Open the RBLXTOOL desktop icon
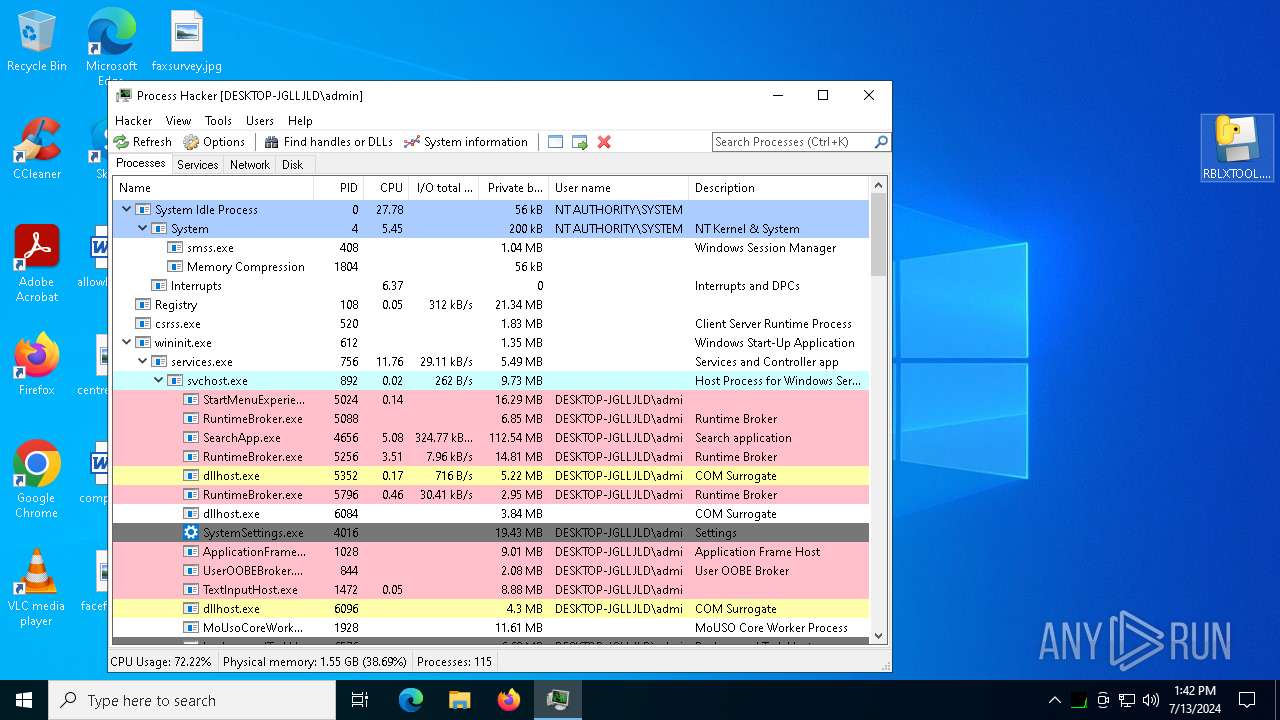The image size is (1280, 720). [x=1237, y=148]
